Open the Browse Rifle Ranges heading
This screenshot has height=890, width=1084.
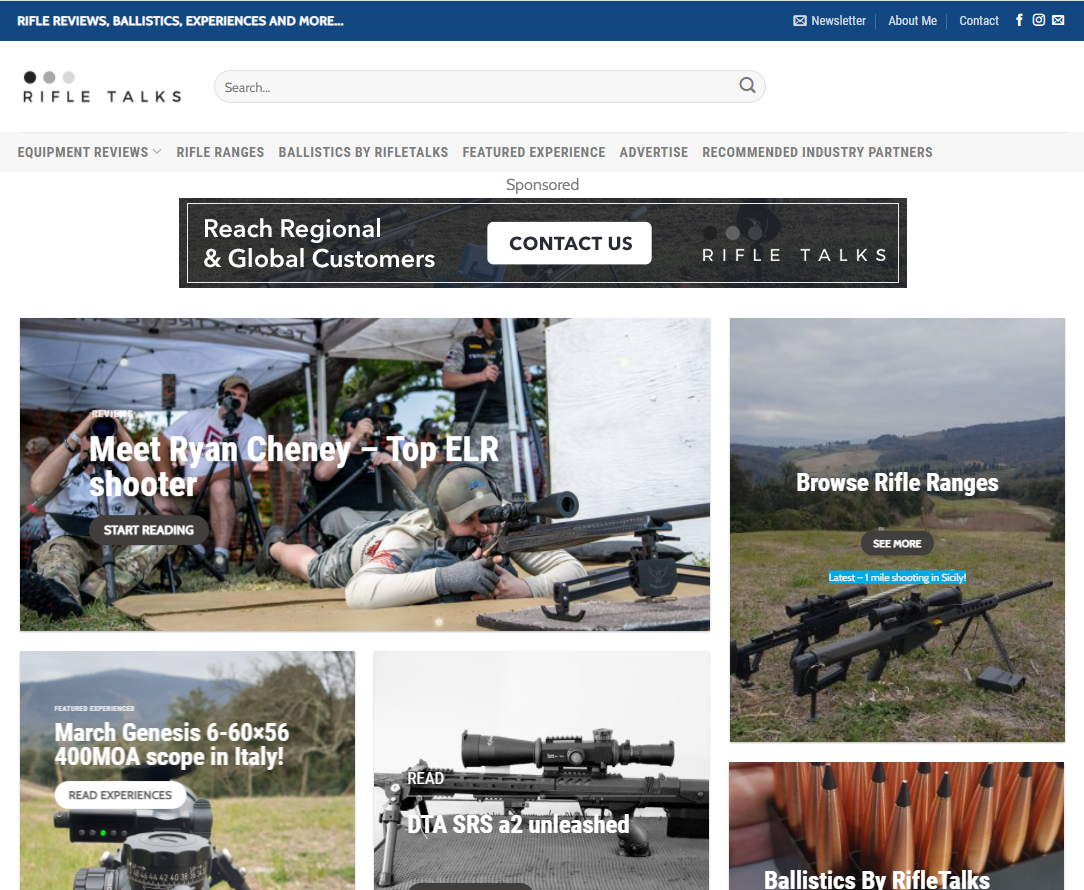(897, 482)
